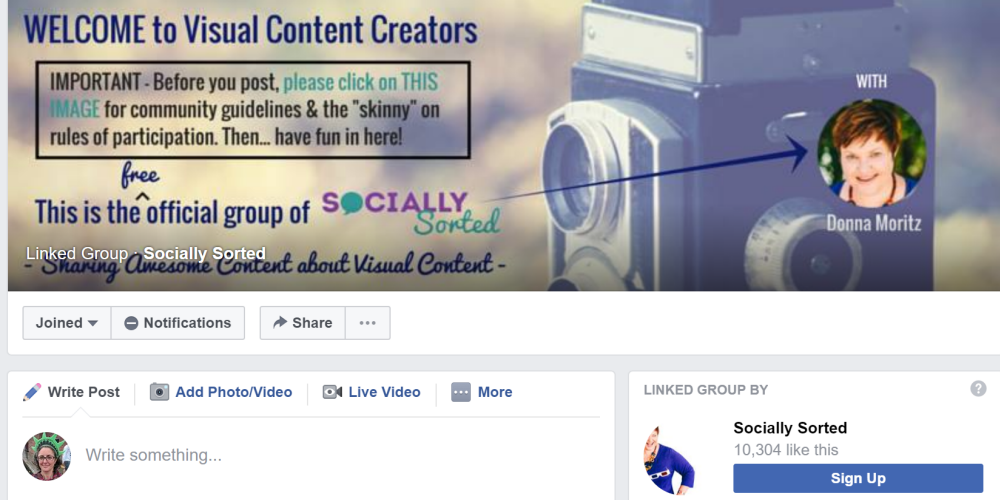Open the More composer options menu
Viewport: 1000px width, 500px height.
482,392
